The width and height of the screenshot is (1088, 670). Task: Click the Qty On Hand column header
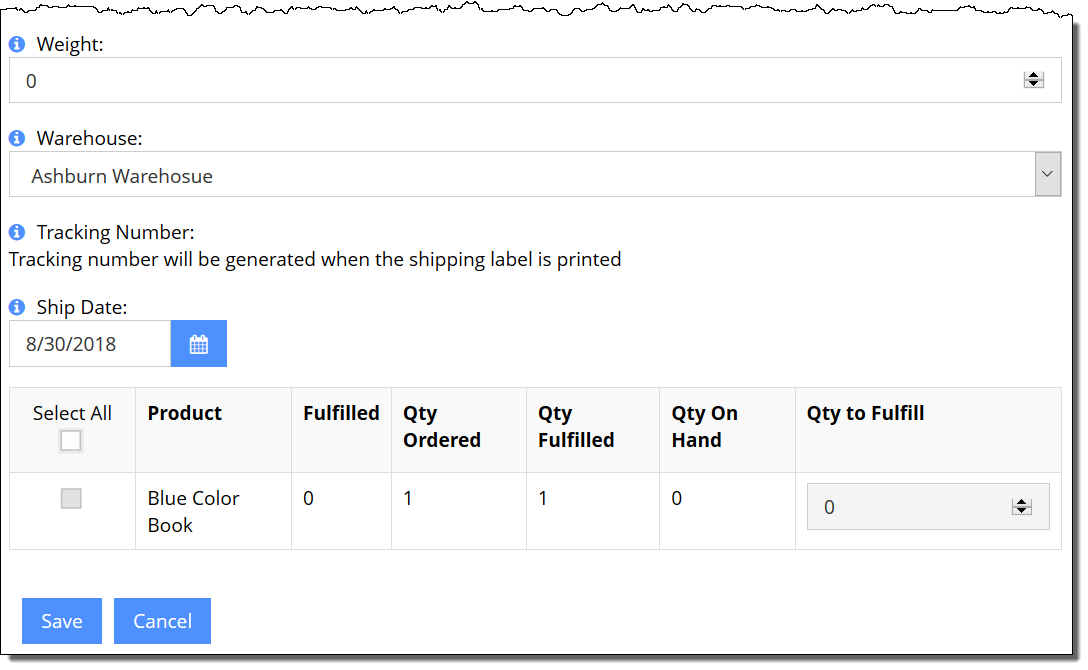[704, 427]
